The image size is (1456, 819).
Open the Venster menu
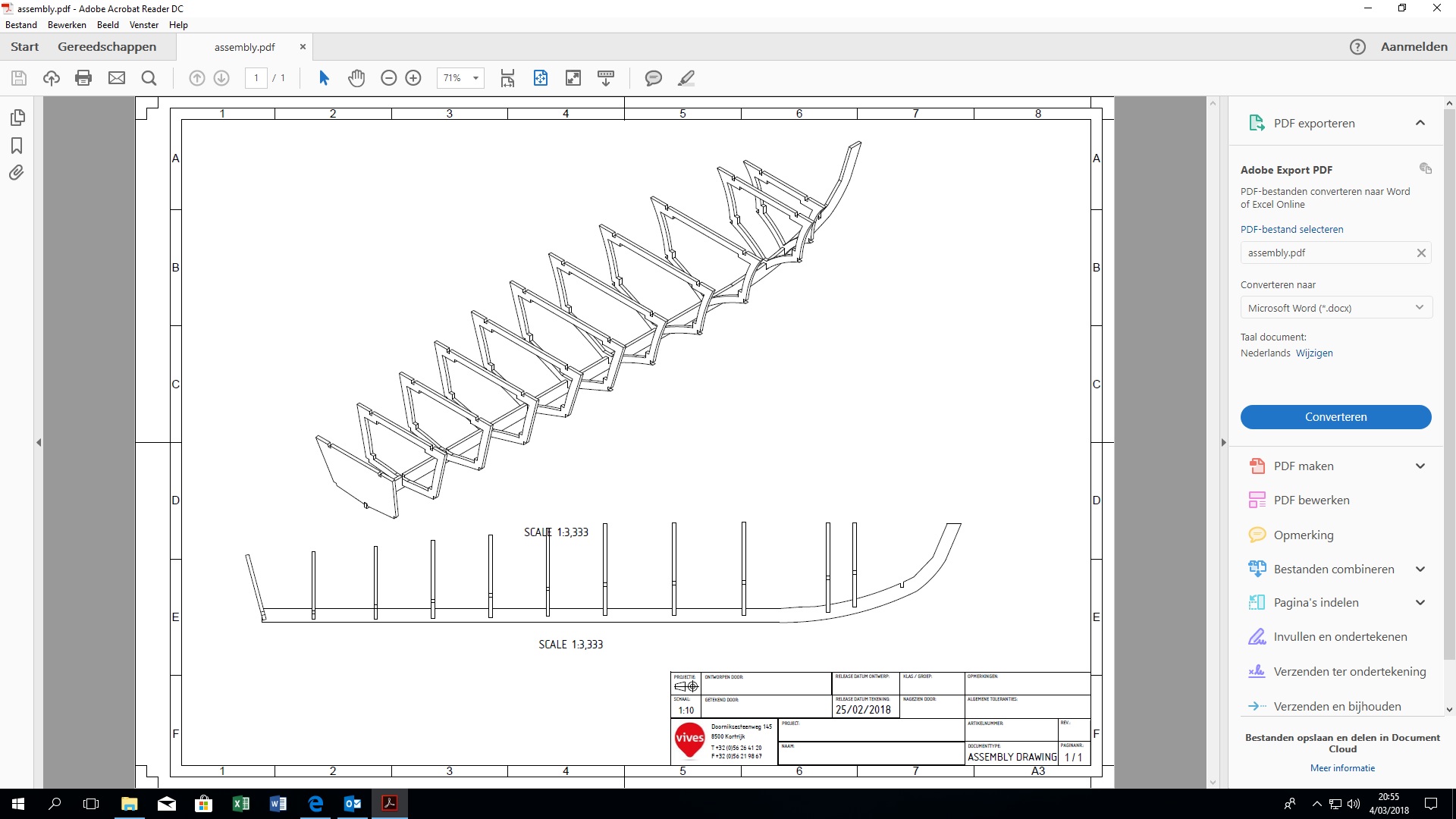(144, 25)
